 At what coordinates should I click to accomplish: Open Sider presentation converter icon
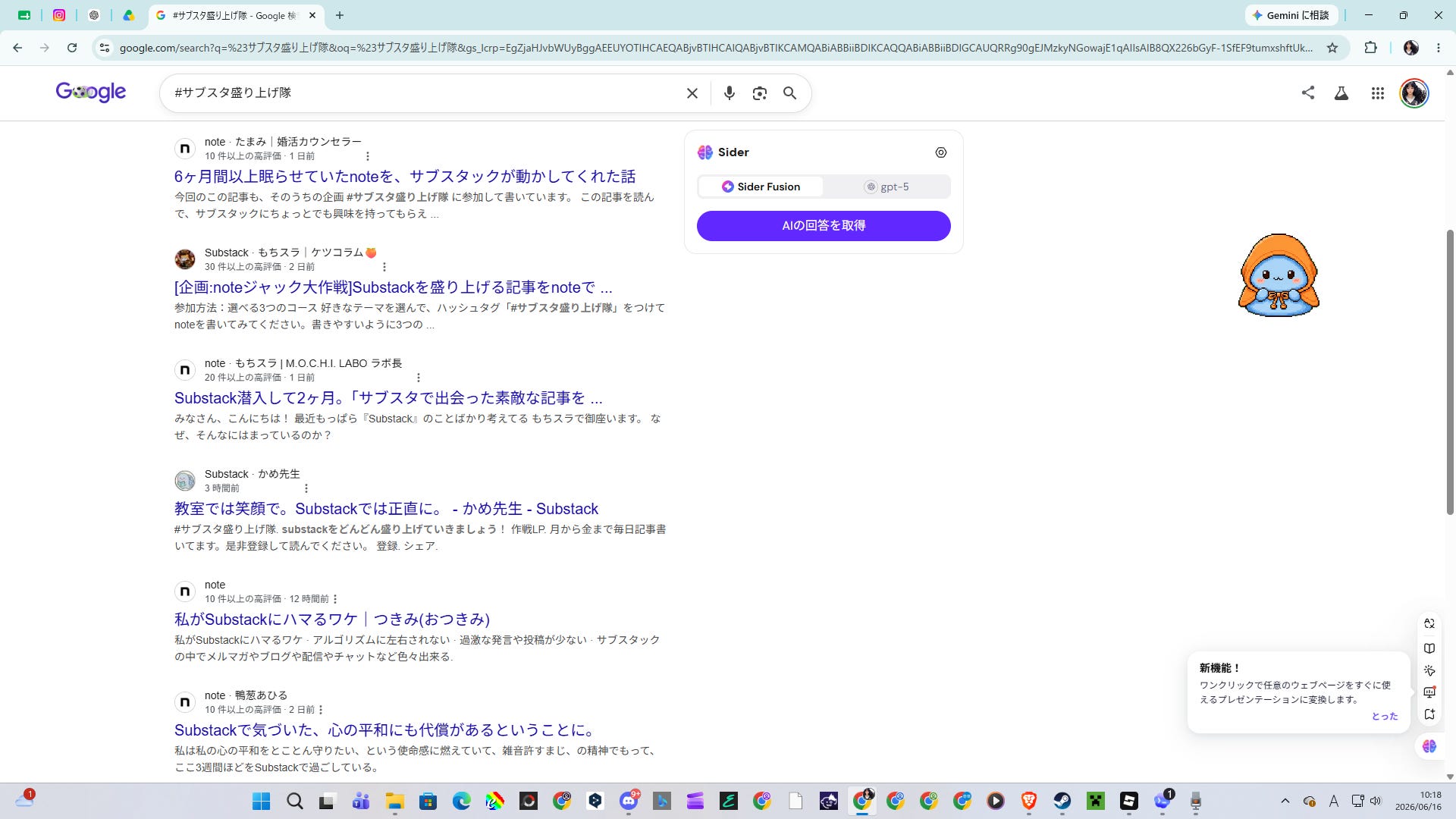1429,692
